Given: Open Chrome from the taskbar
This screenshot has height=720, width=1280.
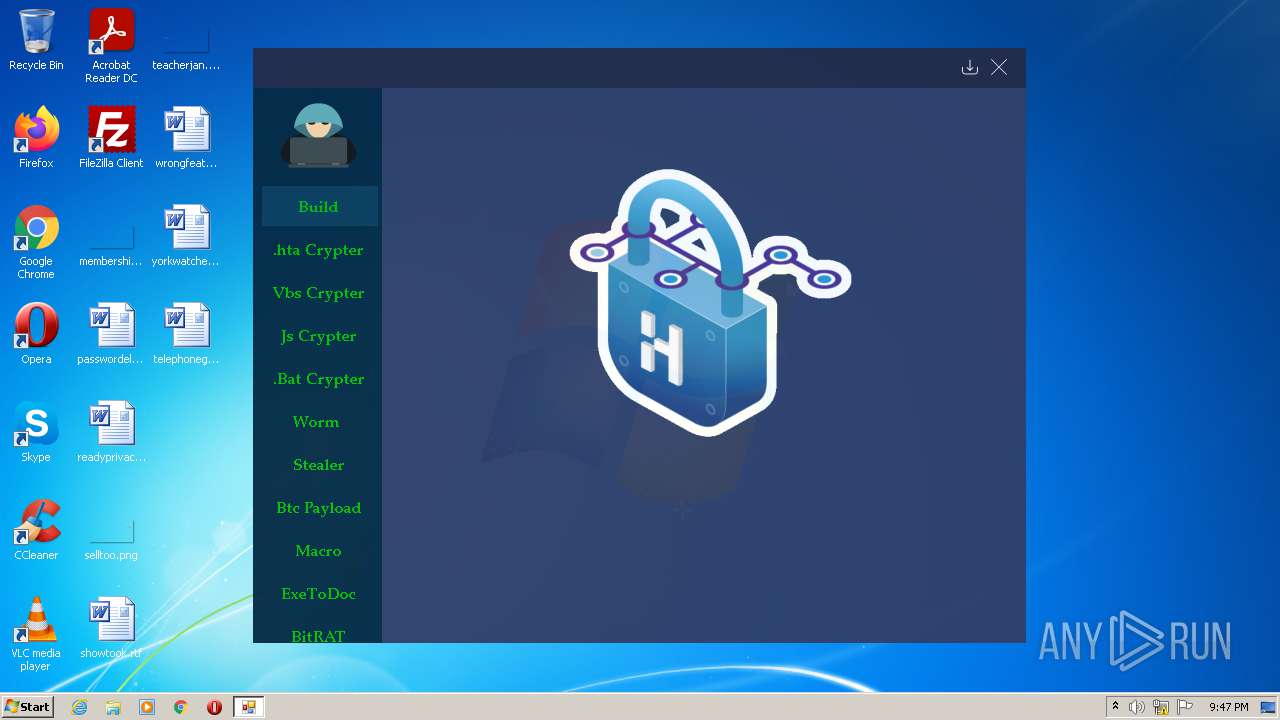Looking at the screenshot, I should 181,707.
